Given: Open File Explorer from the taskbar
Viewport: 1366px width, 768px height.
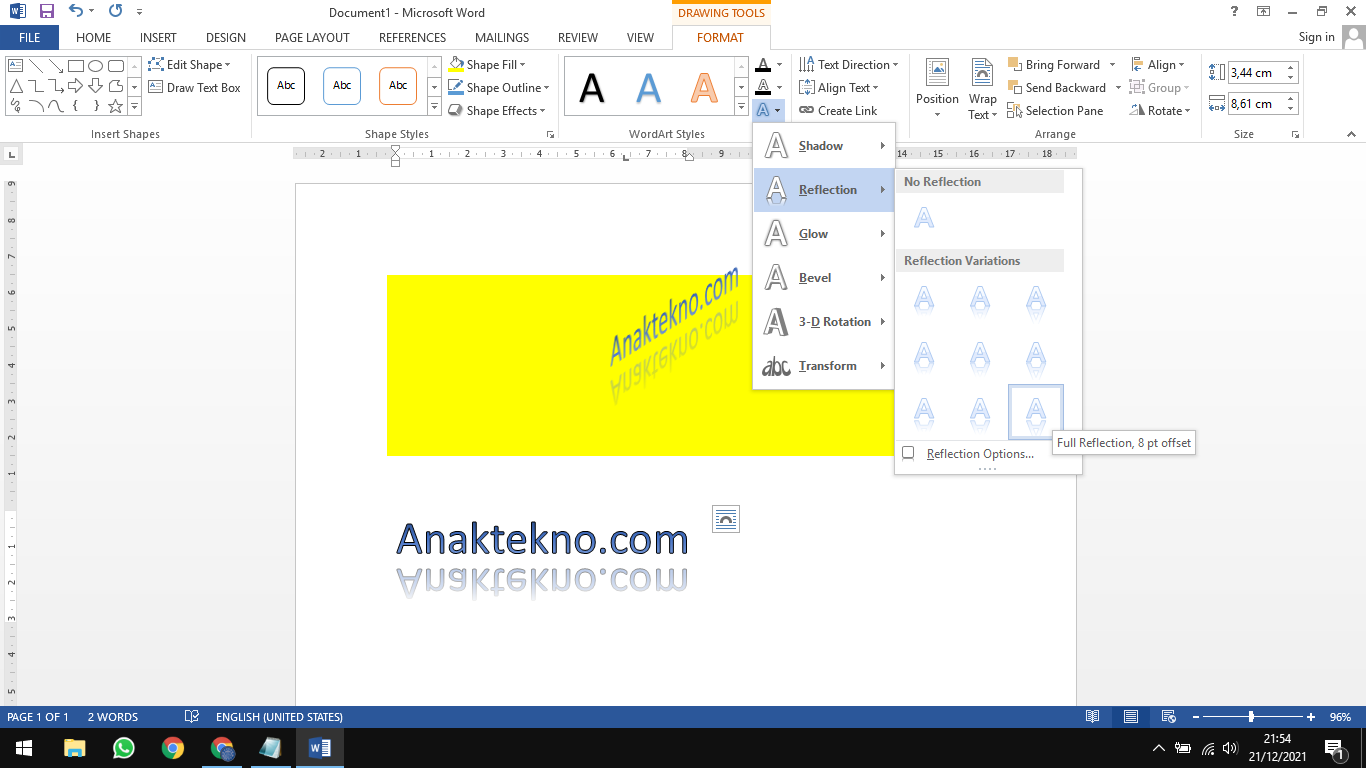Looking at the screenshot, I should point(75,748).
